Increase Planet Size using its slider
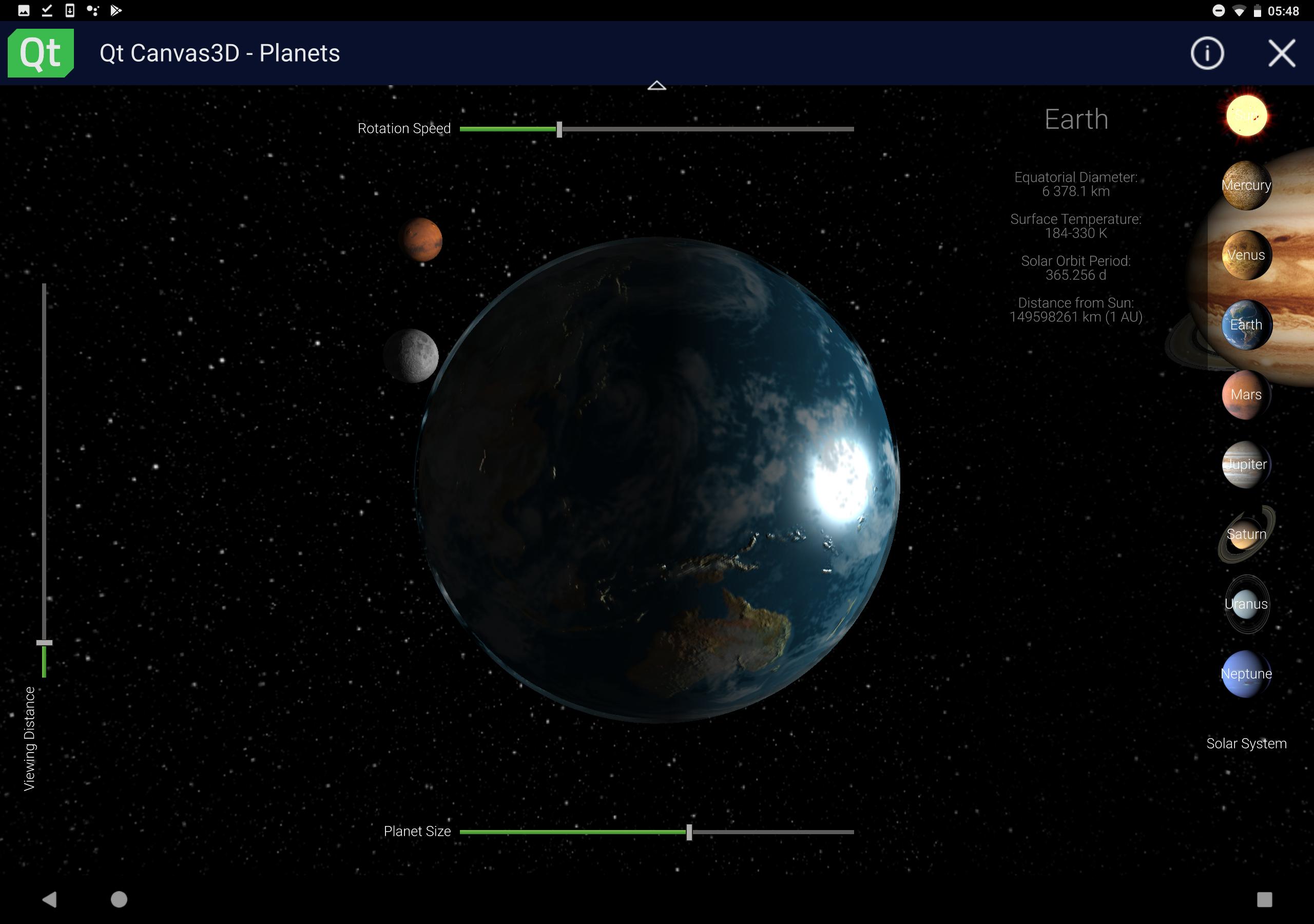Image resolution: width=1314 pixels, height=924 pixels. pyautogui.click(x=689, y=831)
